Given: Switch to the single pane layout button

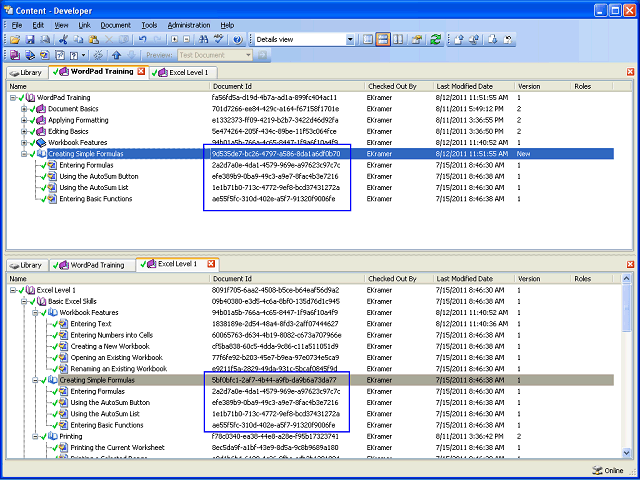Looking at the screenshot, I should tap(368, 40).
